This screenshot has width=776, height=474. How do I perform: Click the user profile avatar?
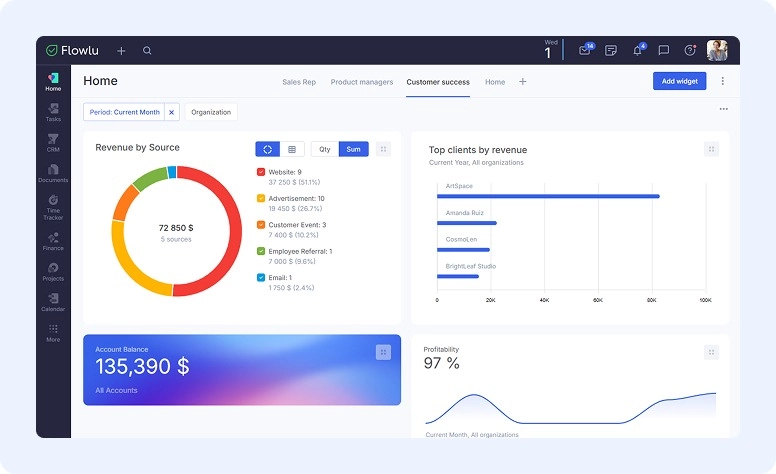tap(717, 50)
